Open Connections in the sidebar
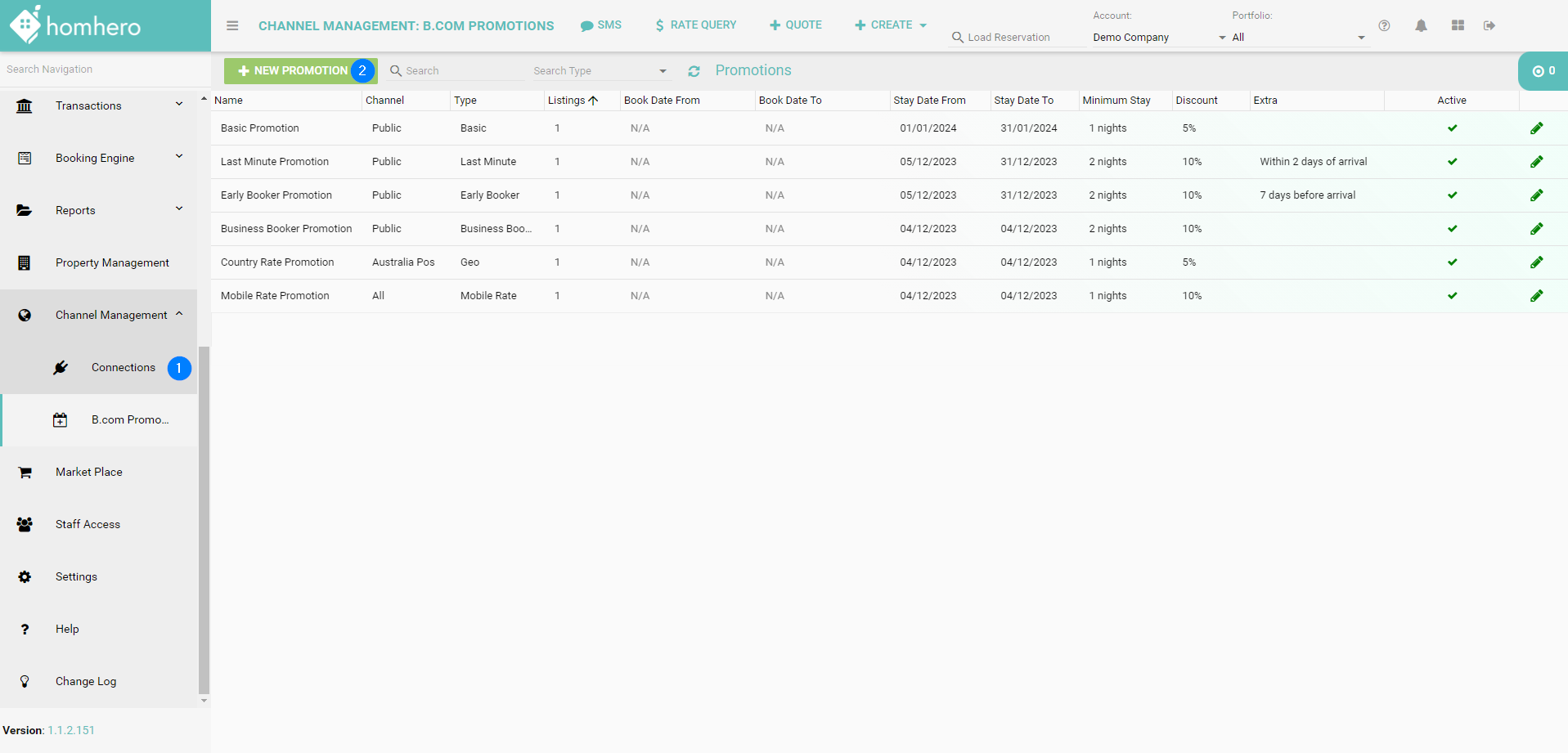Screen dimensions: 1568x753 click(123, 368)
